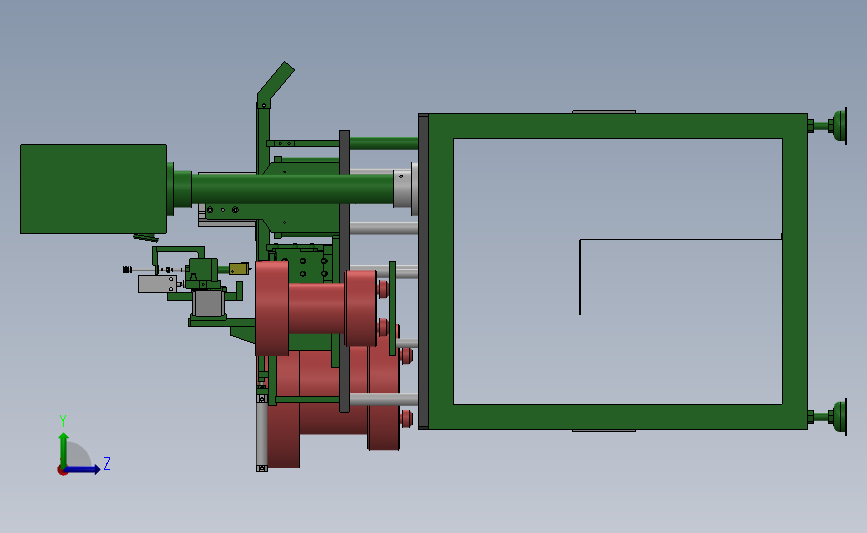The height and width of the screenshot is (533, 867).
Task: Select the gray motor block under the green bracket
Action: (208, 303)
